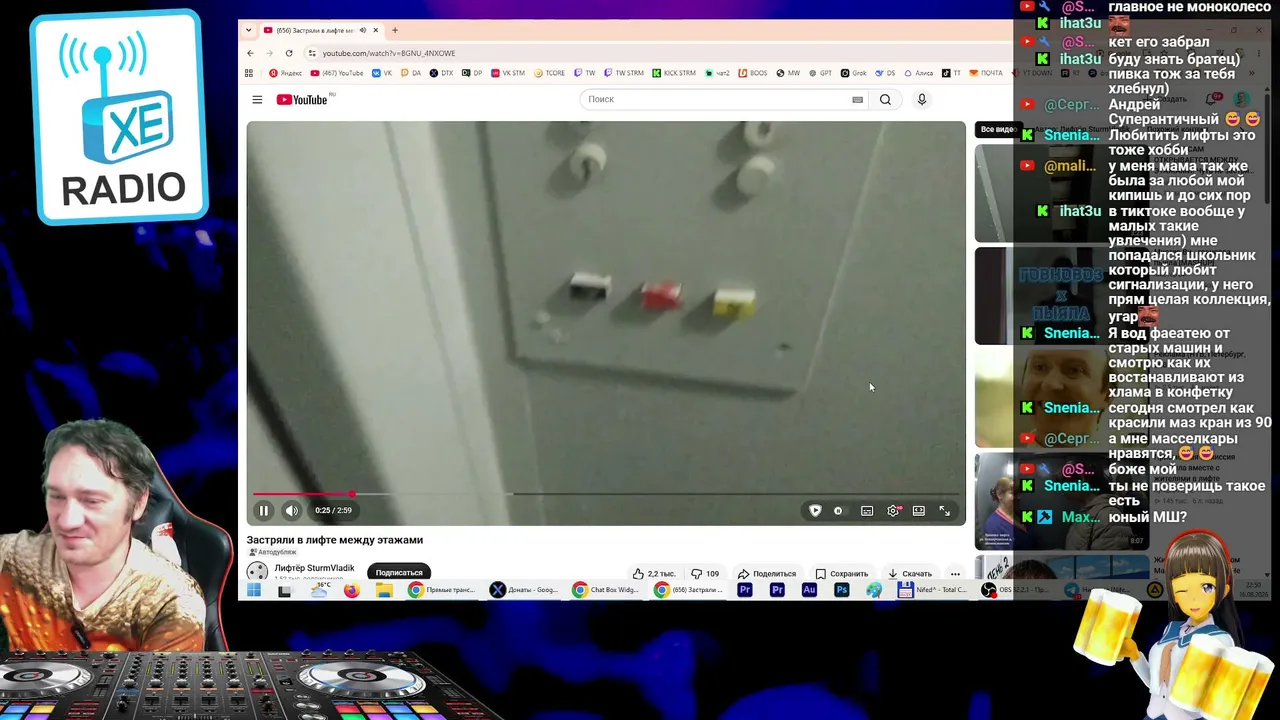The height and width of the screenshot is (720, 1280).
Task: Open the (467) YouTube bookmark
Action: click(337, 73)
